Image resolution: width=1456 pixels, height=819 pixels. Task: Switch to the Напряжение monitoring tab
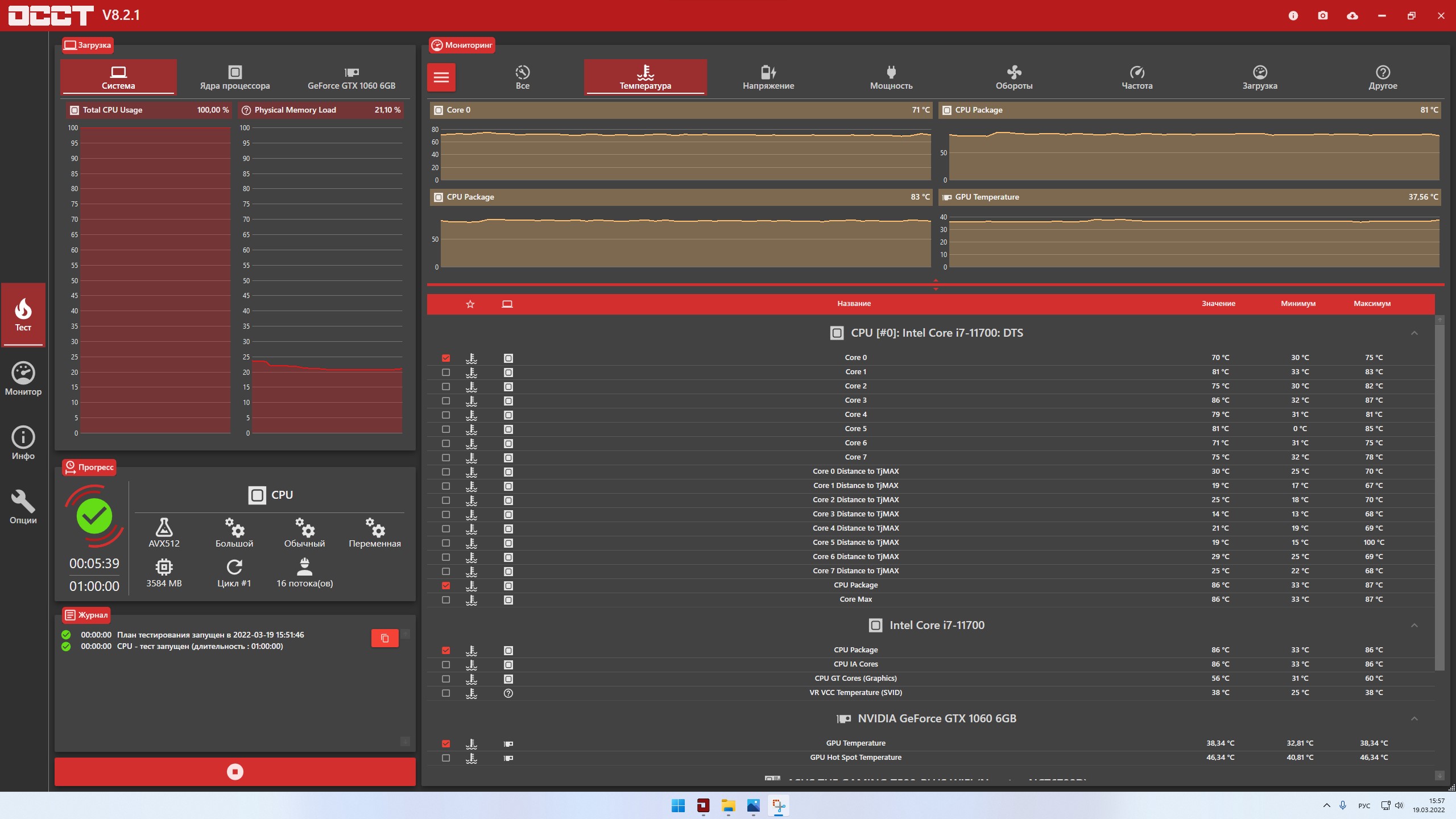tap(768, 77)
